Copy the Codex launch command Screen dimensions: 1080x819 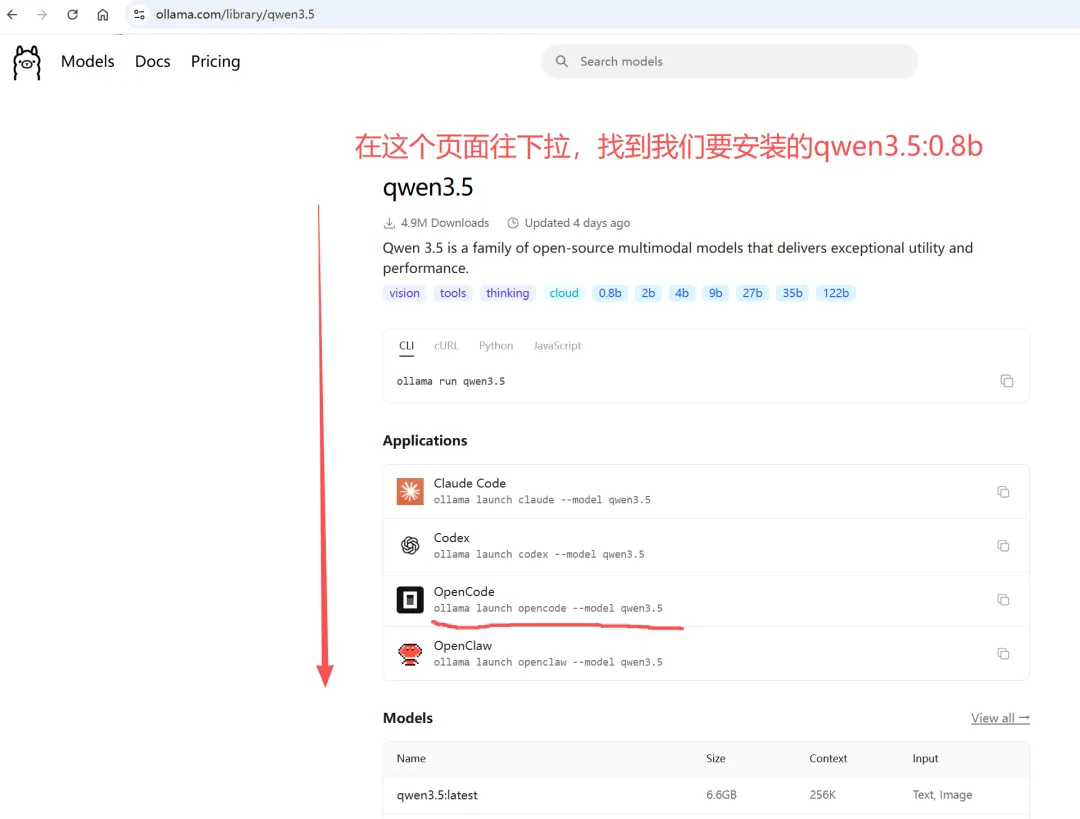[x=1003, y=546]
